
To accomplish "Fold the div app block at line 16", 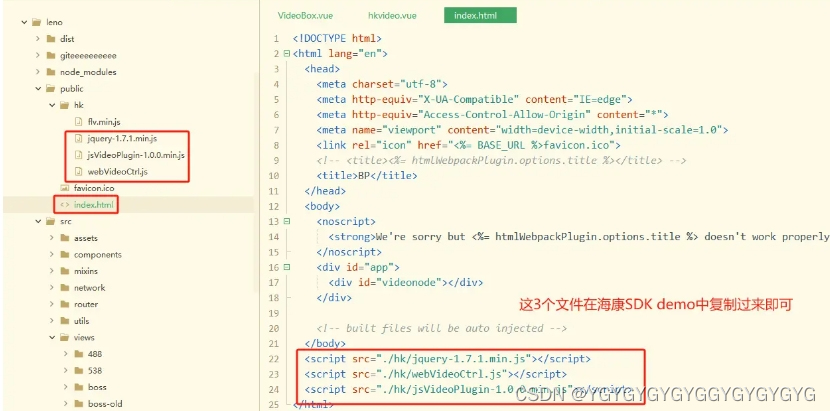I will (287, 267).
